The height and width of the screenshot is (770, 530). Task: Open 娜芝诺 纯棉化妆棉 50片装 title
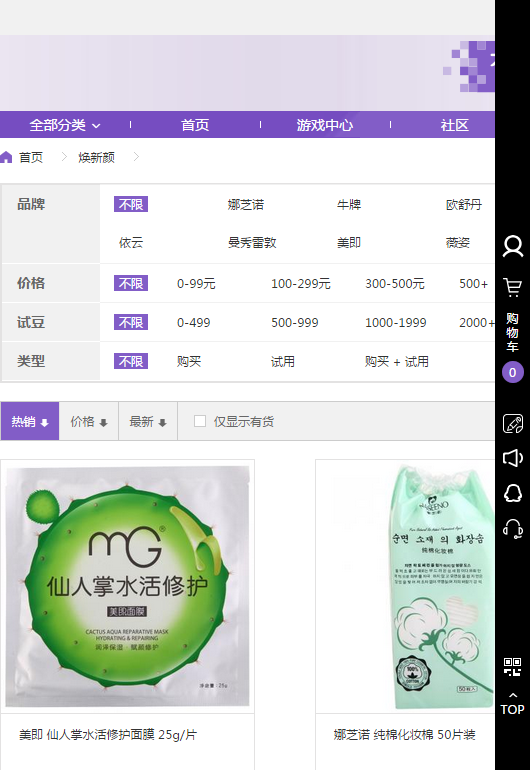click(404, 735)
